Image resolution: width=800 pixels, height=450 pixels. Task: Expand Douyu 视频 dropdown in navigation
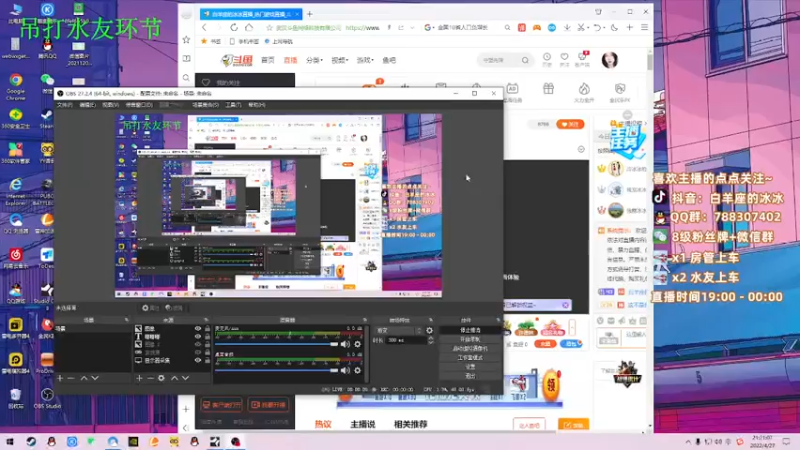click(339, 60)
